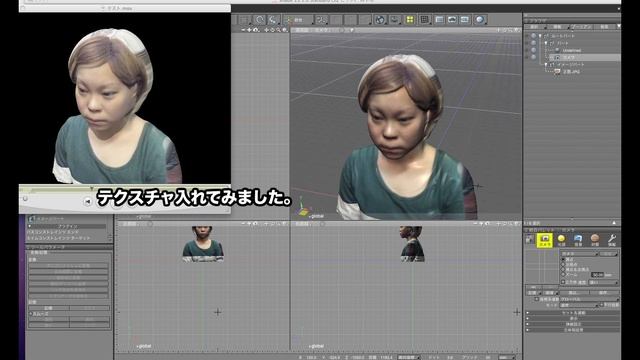Select the JPG image entry in browser tree

point(571,71)
